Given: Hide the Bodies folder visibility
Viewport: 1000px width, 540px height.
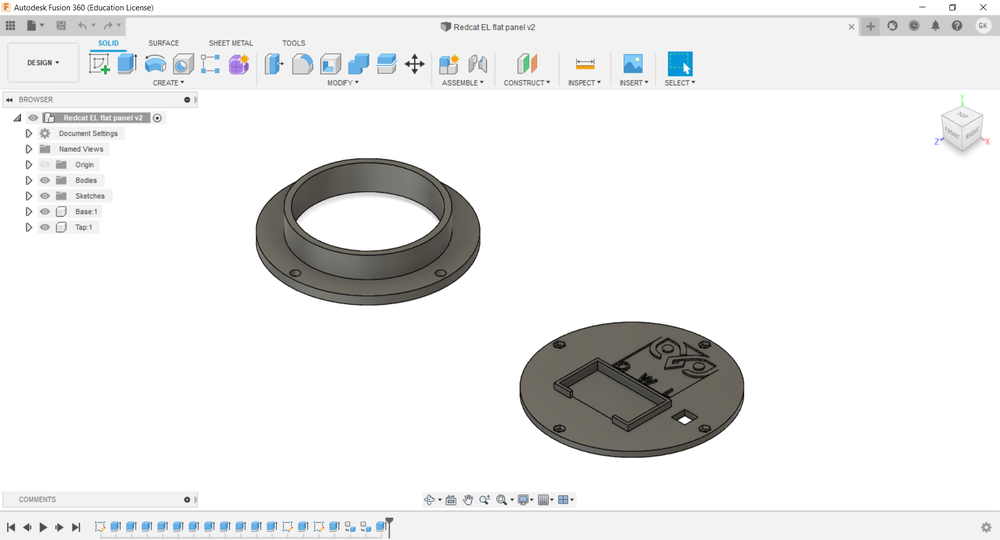Looking at the screenshot, I should point(45,180).
